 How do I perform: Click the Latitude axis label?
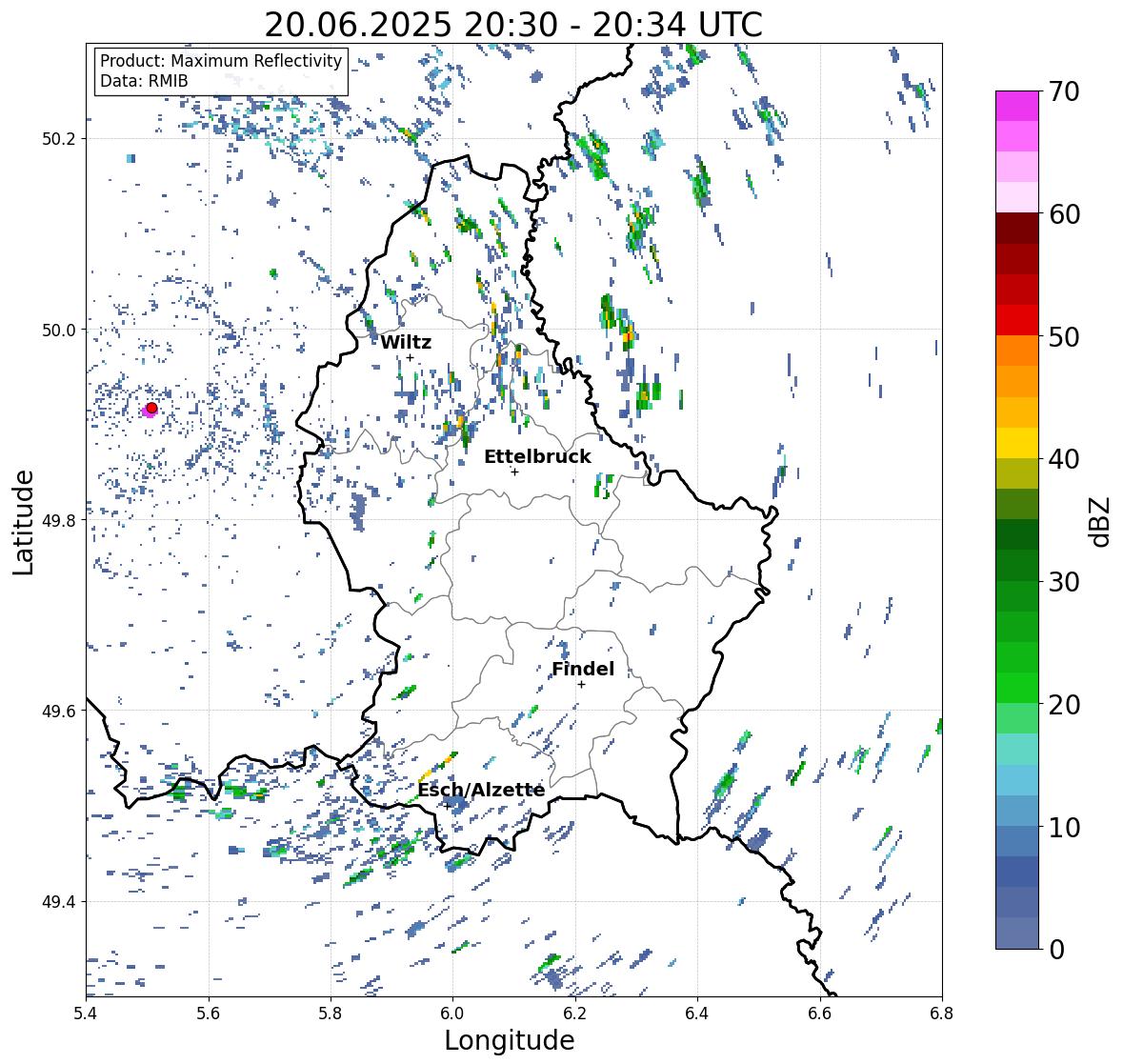coord(24,522)
